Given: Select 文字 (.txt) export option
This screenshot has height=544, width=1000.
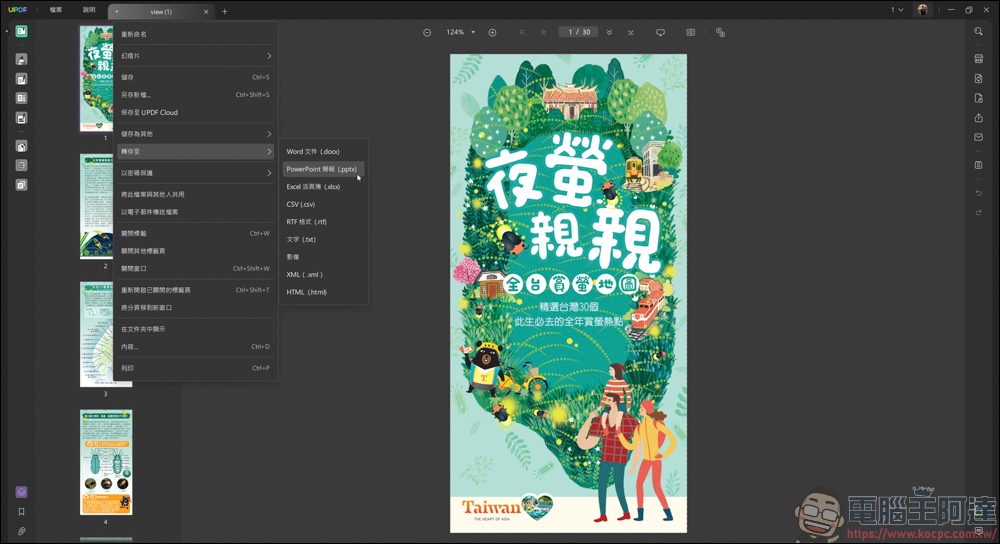Looking at the screenshot, I should [x=323, y=240].
